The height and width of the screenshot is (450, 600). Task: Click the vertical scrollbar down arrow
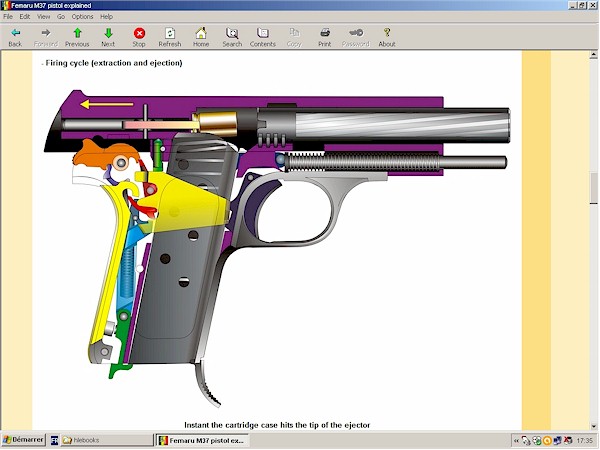[593, 426]
